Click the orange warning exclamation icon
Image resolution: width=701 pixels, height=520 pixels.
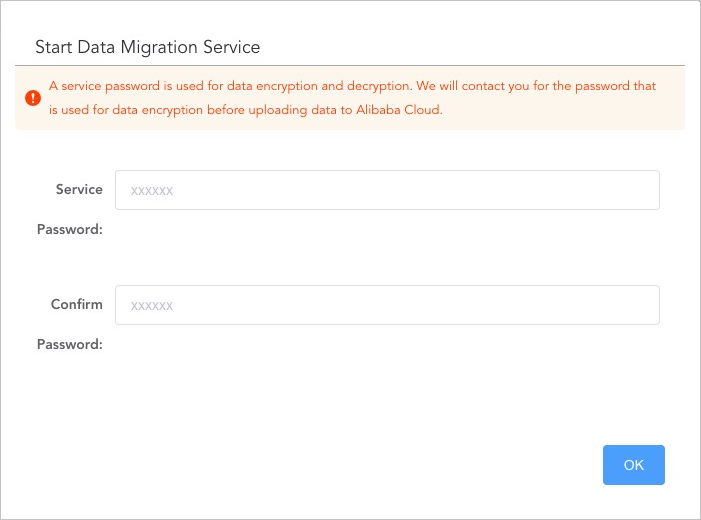tap(33, 98)
